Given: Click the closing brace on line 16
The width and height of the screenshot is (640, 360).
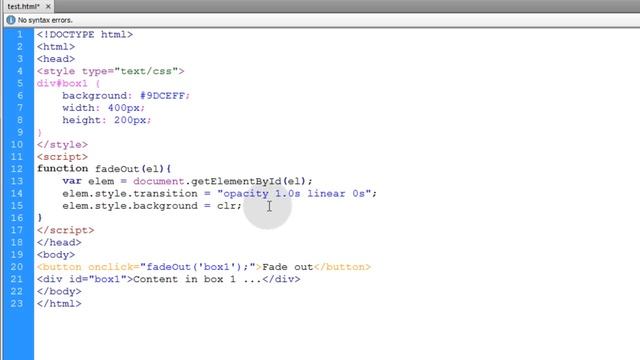Looking at the screenshot, I should (40, 218).
